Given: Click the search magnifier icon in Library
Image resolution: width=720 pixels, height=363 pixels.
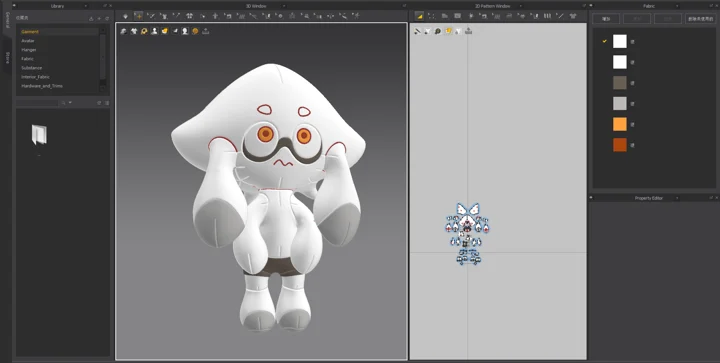Looking at the screenshot, I should 64,103.
